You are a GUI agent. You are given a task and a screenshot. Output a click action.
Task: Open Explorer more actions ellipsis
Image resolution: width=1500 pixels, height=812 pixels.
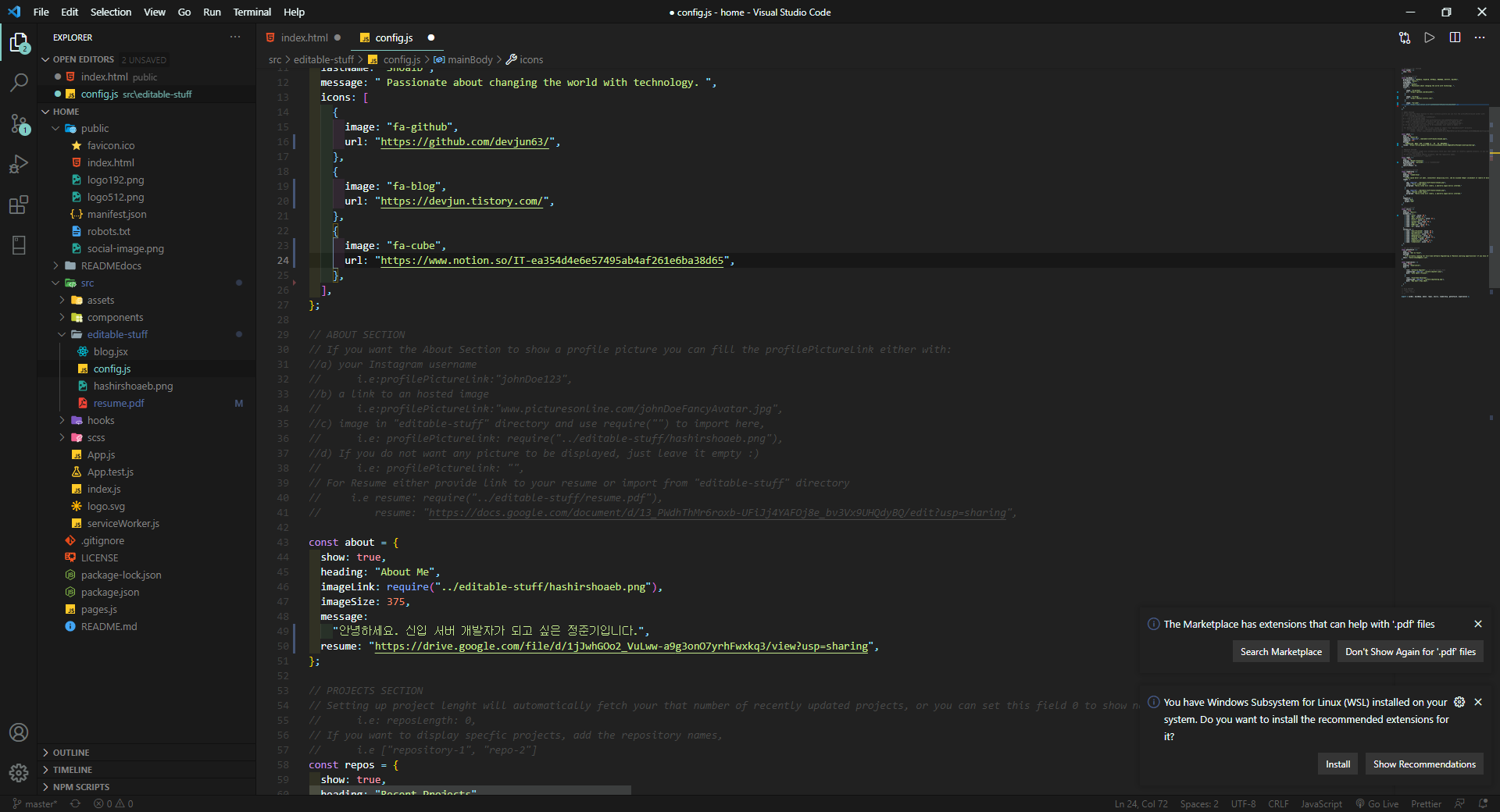click(235, 37)
